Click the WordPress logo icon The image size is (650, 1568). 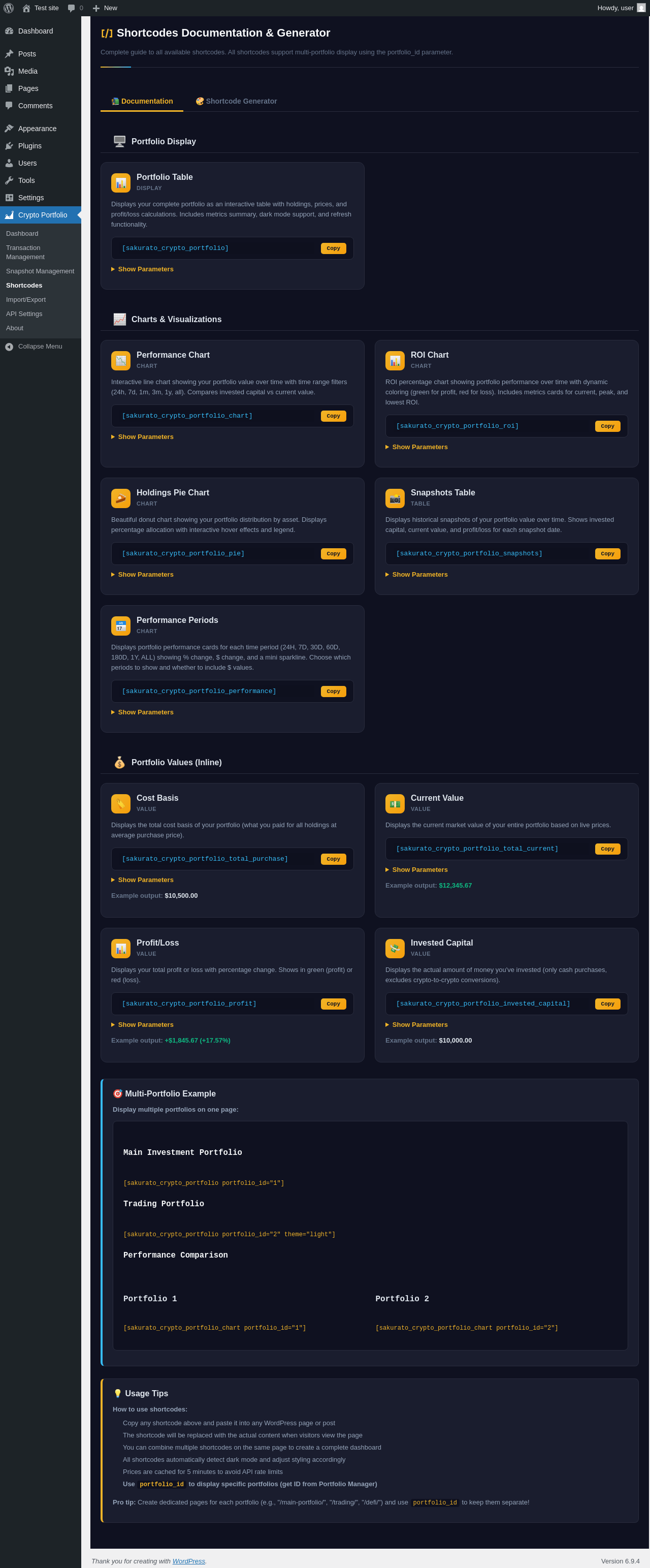(x=9, y=8)
